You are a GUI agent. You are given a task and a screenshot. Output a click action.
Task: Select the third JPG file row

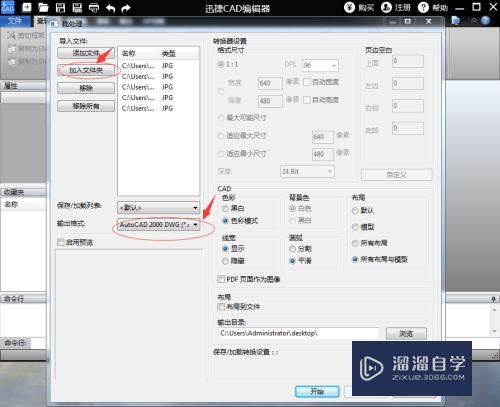(x=159, y=87)
